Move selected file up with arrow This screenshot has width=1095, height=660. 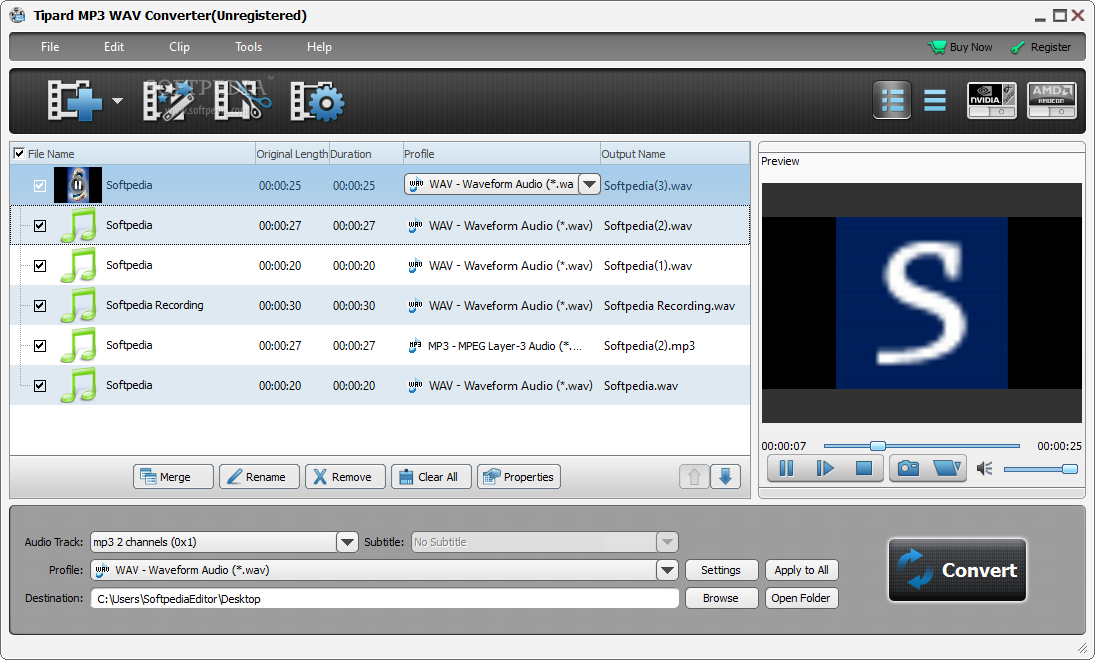coord(694,477)
